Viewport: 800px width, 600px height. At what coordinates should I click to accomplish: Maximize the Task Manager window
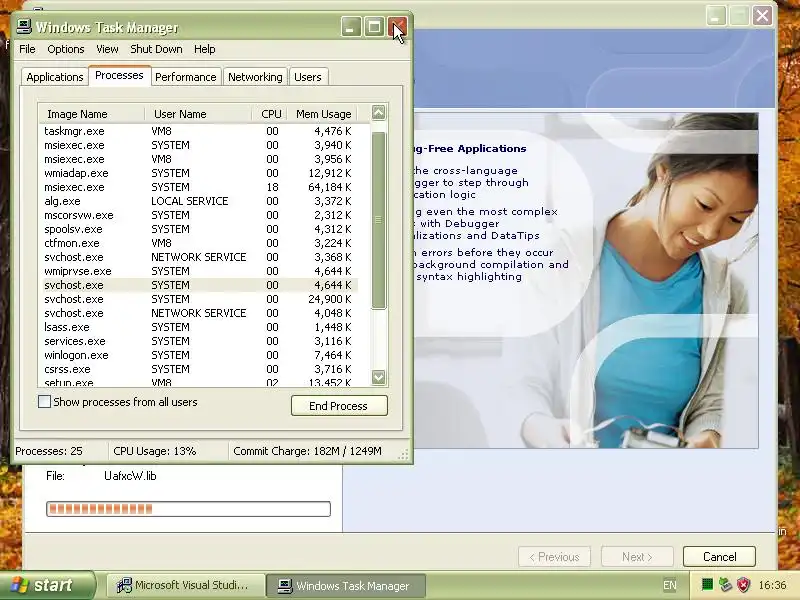(x=374, y=27)
